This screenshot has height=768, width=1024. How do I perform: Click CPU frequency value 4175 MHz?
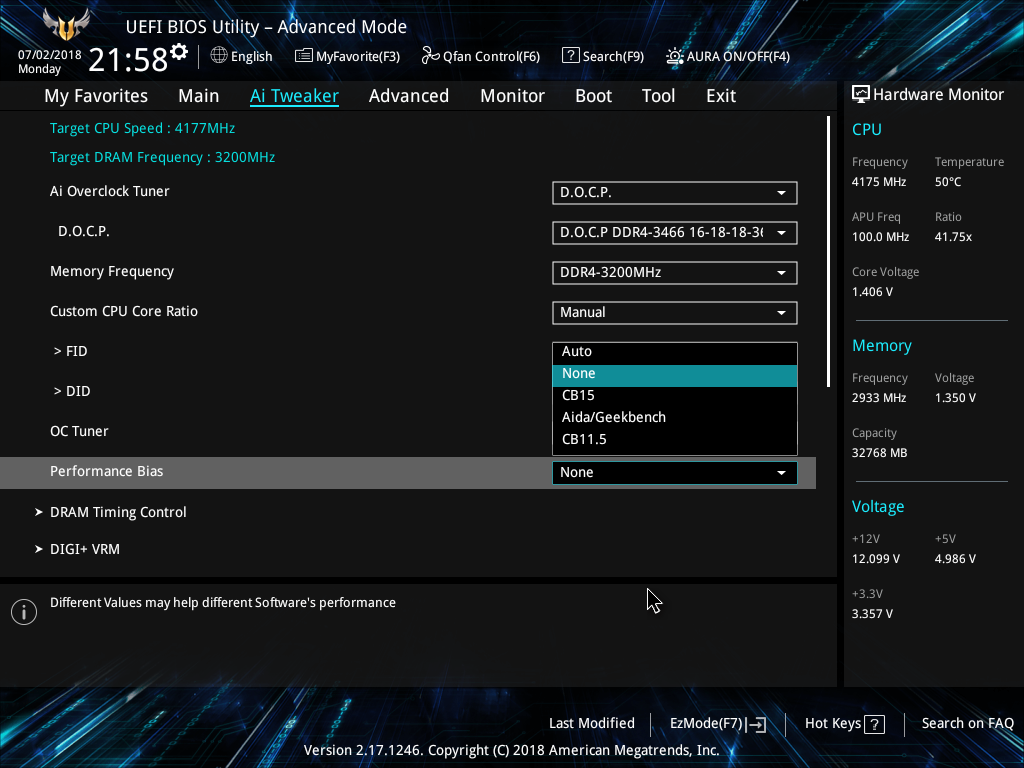tap(878, 182)
